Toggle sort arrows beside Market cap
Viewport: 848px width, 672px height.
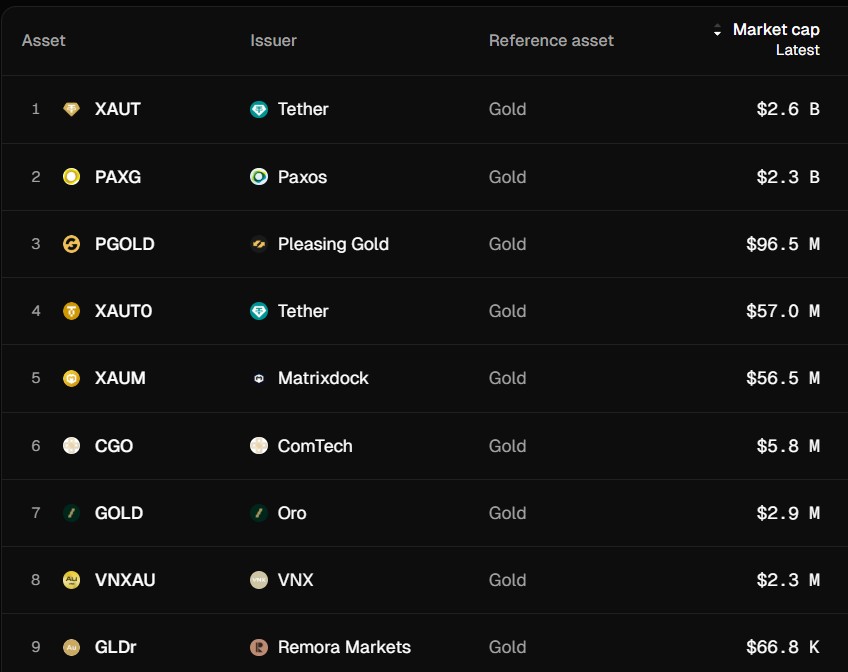click(717, 31)
